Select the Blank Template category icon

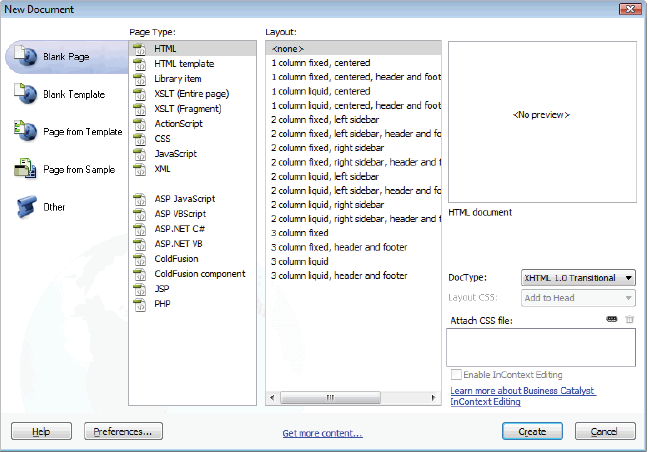(x=25, y=93)
